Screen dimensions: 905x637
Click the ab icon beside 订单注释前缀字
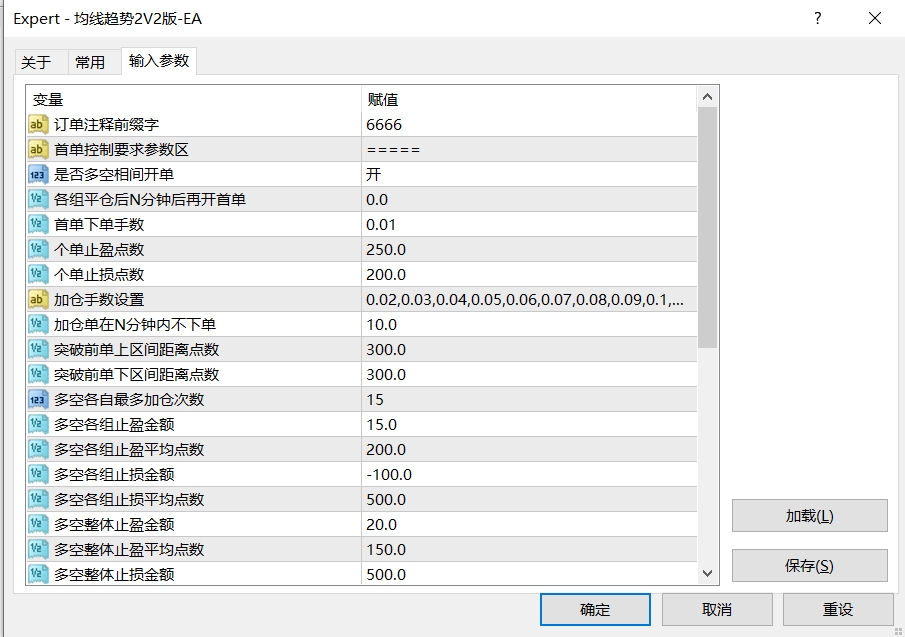click(37, 124)
